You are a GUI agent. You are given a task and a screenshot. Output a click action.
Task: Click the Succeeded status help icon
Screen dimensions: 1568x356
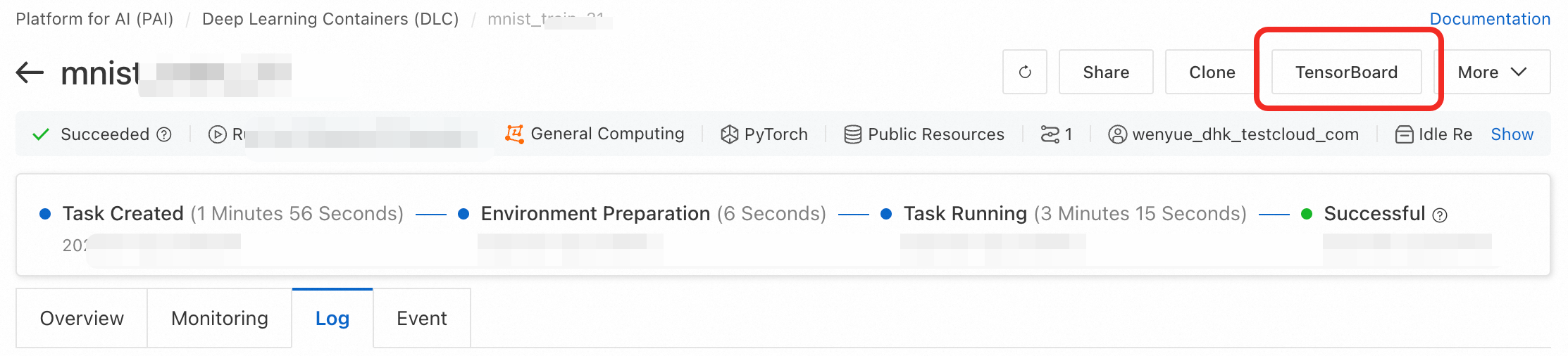point(164,134)
